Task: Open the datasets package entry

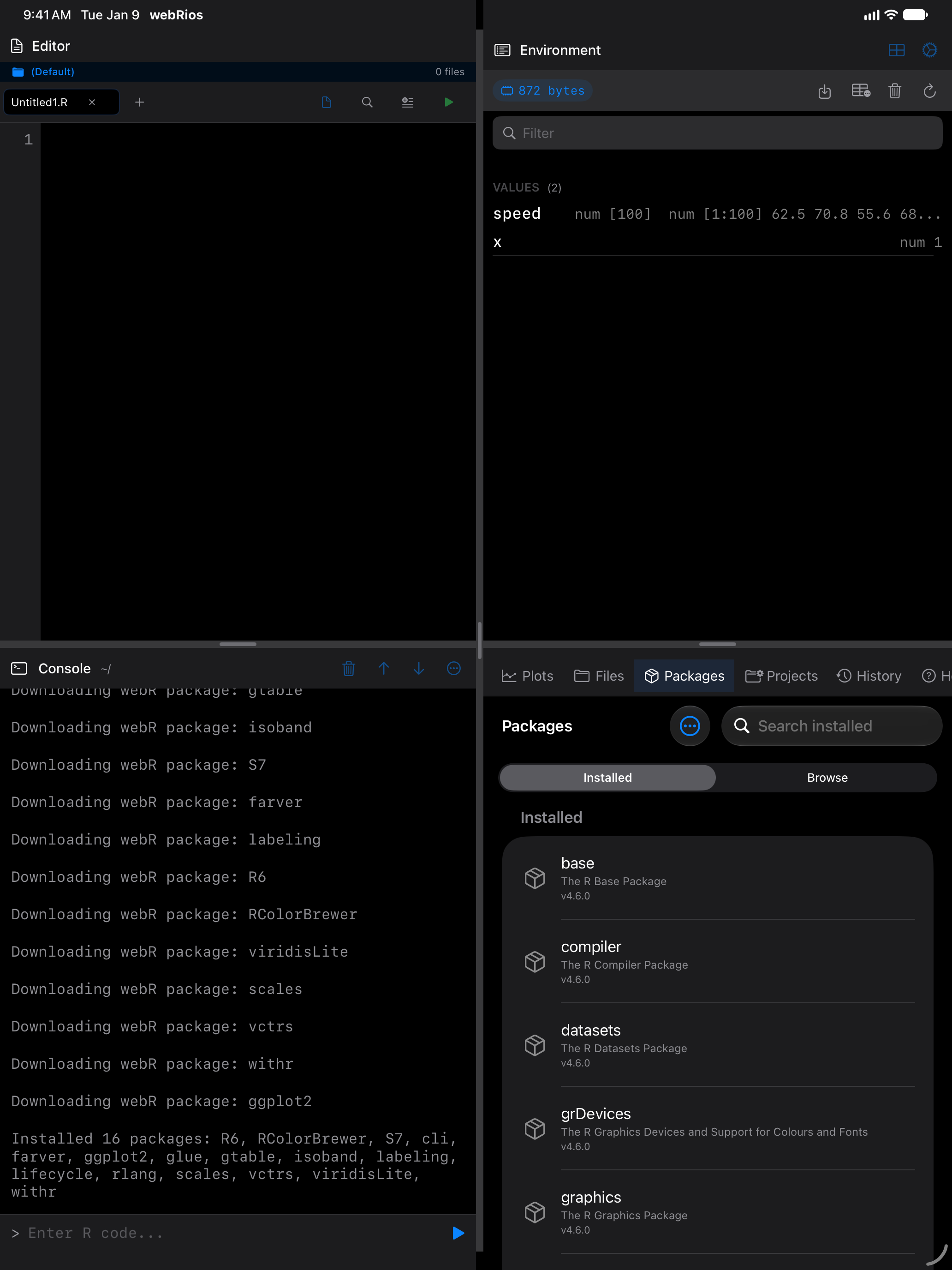Action: pyautogui.click(x=717, y=1046)
